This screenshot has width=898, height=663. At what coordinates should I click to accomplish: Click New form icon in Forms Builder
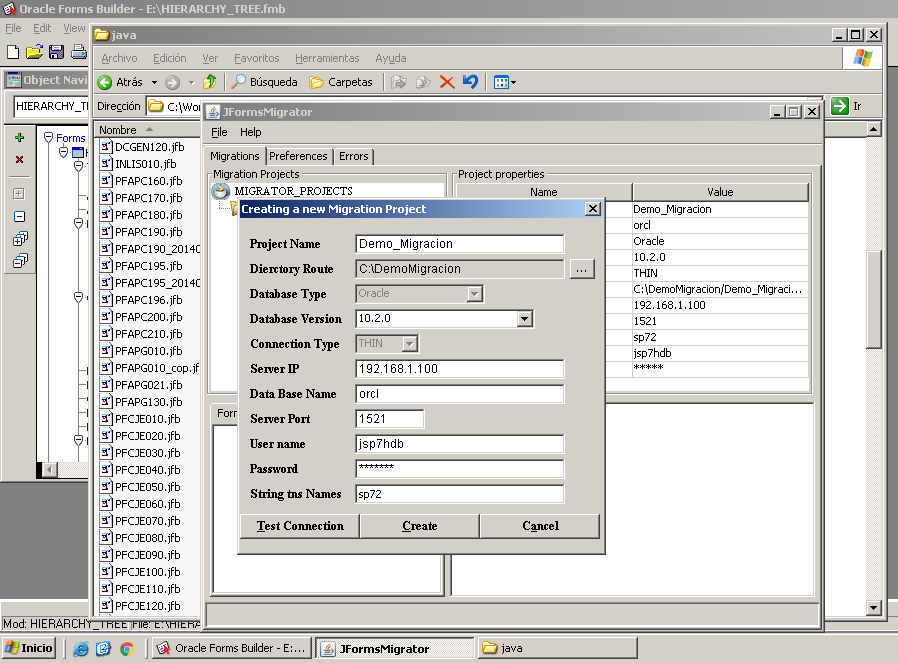tap(13, 52)
